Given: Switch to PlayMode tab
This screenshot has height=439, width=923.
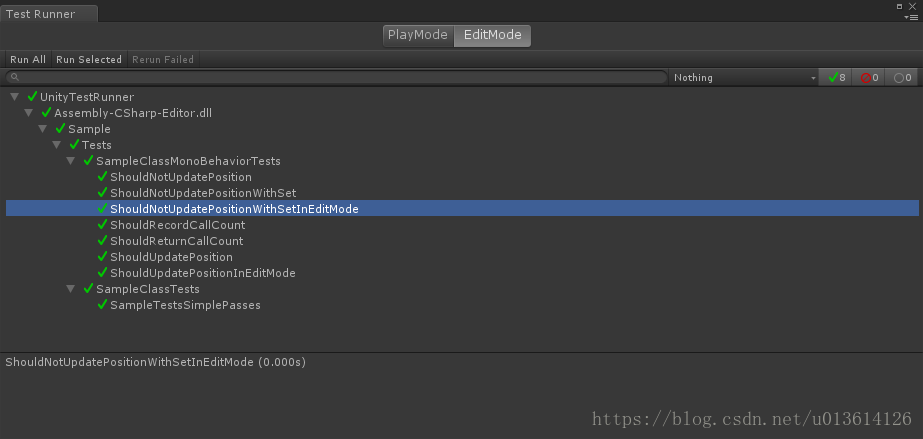Looking at the screenshot, I should pos(417,35).
